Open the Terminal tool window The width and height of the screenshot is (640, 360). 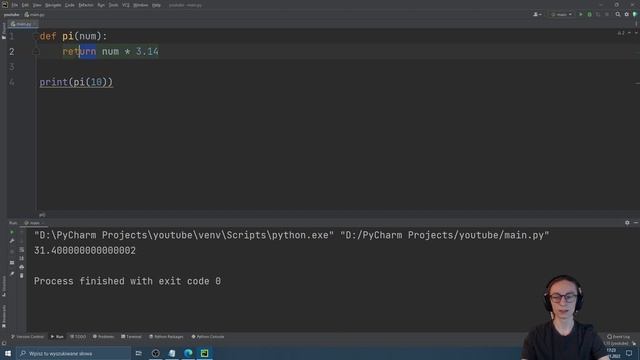131,337
